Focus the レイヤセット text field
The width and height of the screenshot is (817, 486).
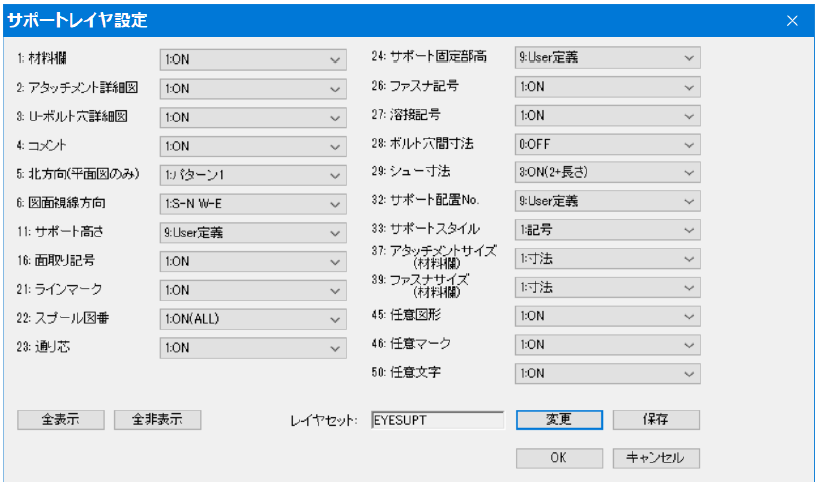[438, 420]
